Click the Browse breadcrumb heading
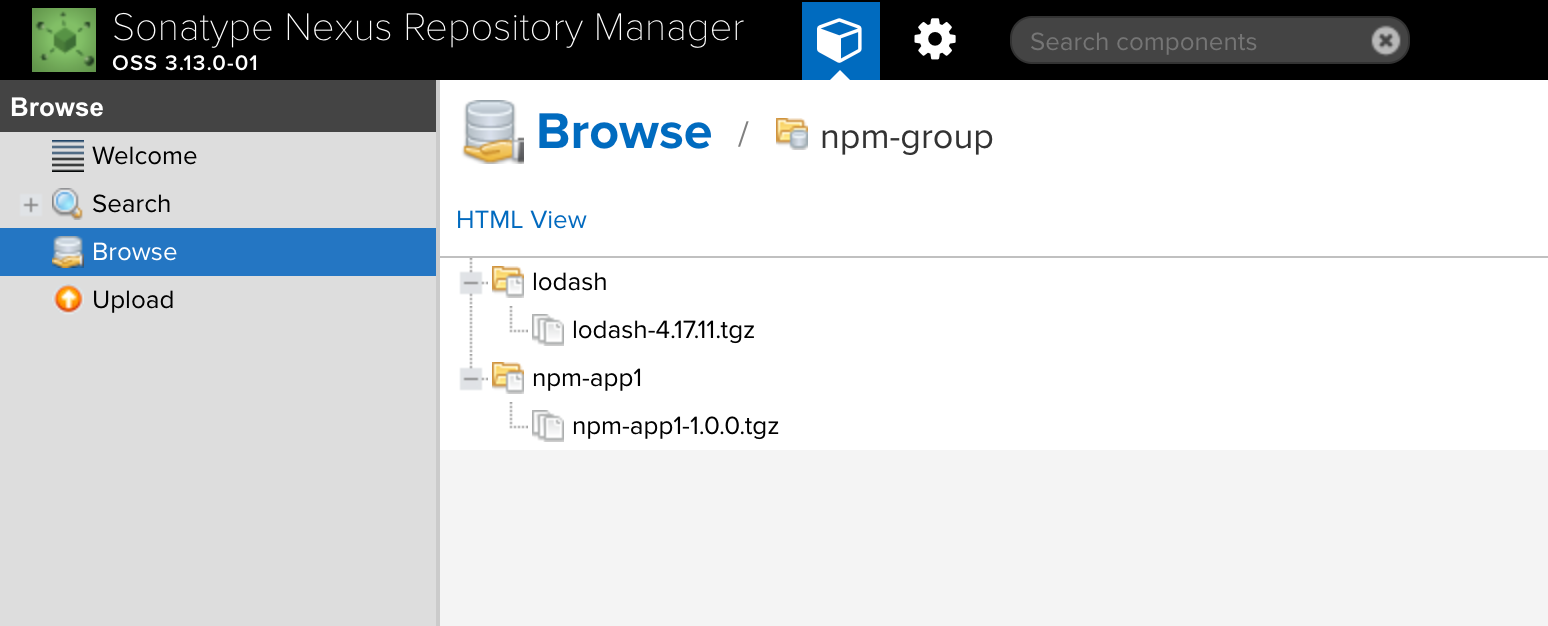Viewport: 1548px width, 626px height. tap(624, 133)
